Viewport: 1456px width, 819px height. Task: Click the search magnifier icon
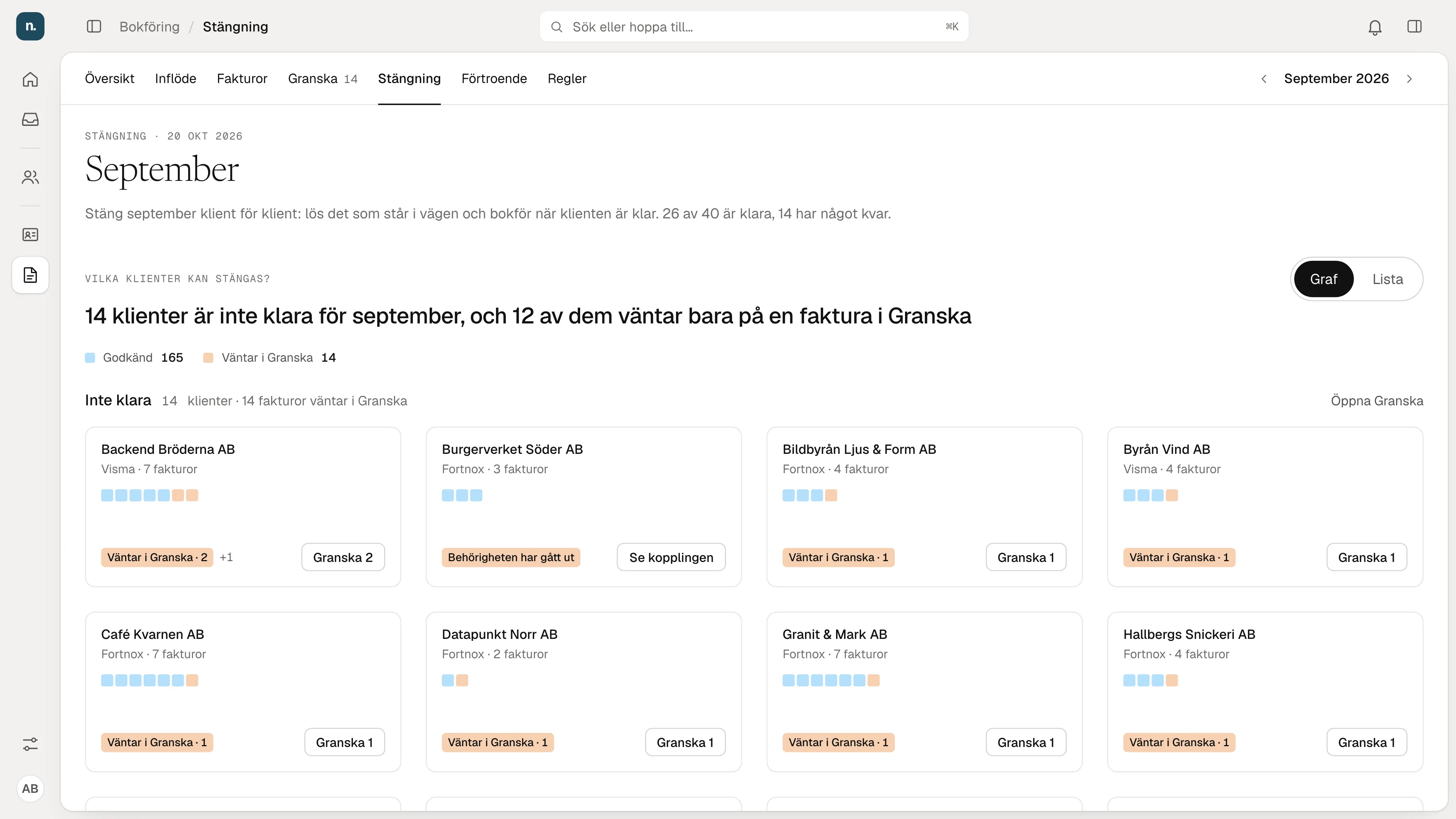pyautogui.click(x=556, y=27)
